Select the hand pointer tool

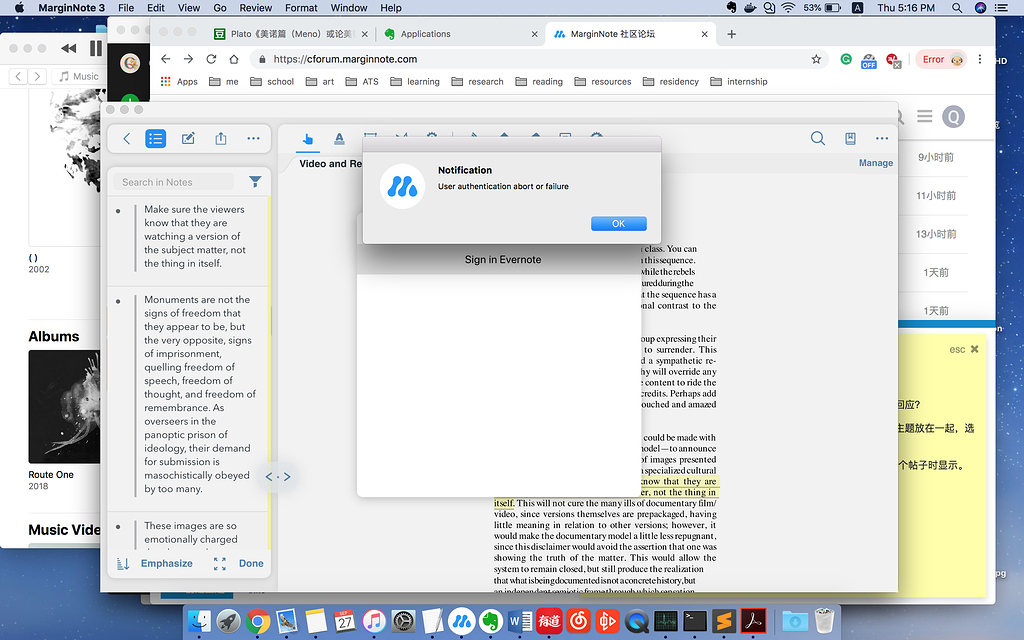click(x=308, y=139)
